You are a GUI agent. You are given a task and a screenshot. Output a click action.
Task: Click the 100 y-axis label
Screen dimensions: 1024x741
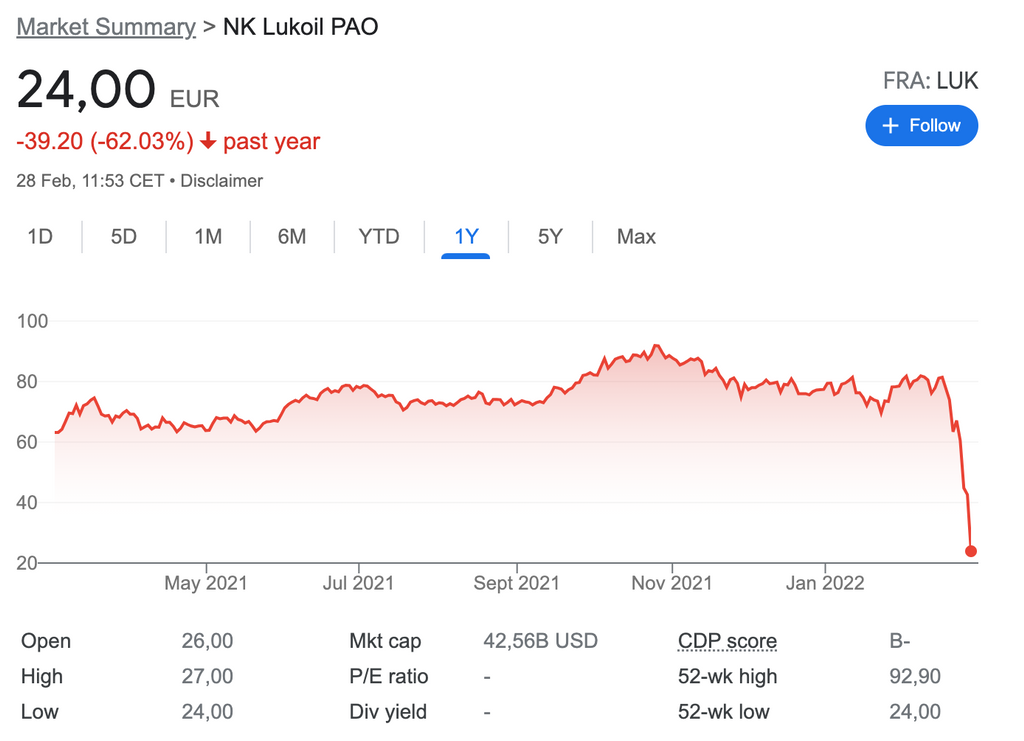33,321
